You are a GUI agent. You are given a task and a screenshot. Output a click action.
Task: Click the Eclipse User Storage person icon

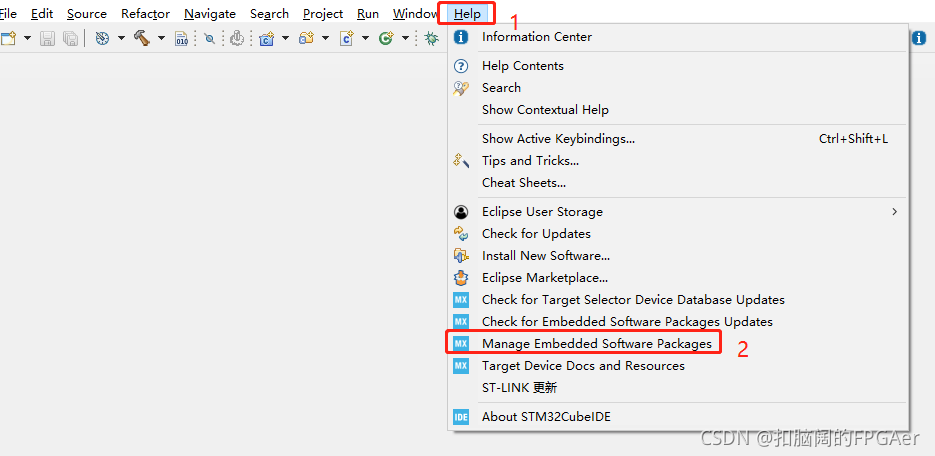(461, 212)
